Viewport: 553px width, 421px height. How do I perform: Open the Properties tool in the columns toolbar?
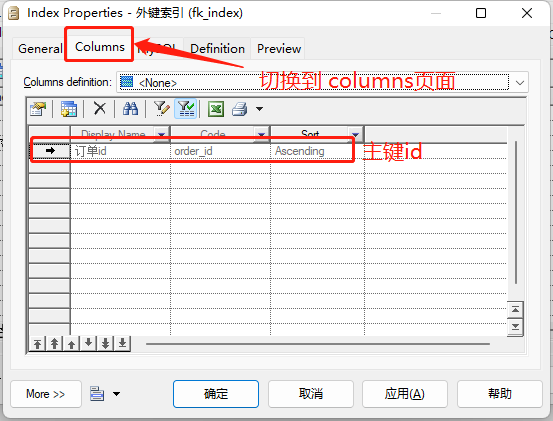pos(38,109)
